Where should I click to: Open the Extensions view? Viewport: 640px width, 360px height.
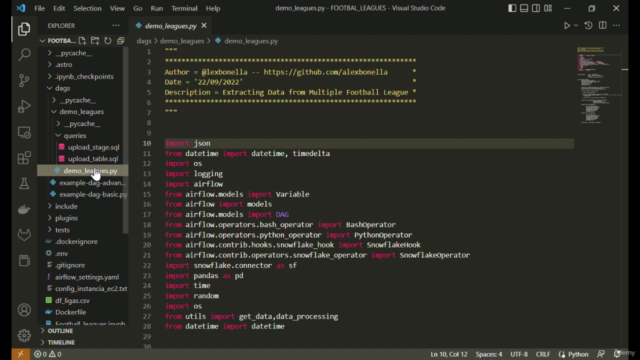[24, 158]
